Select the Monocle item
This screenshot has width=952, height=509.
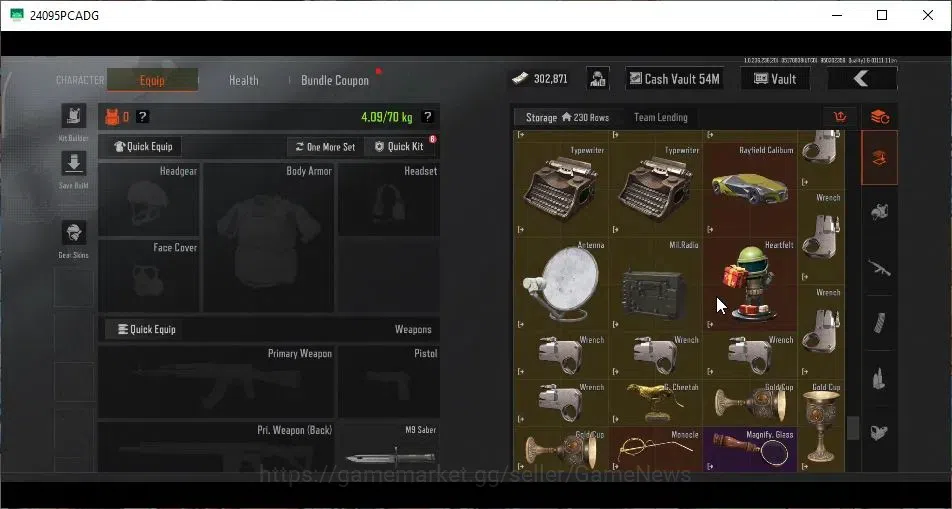[656, 449]
